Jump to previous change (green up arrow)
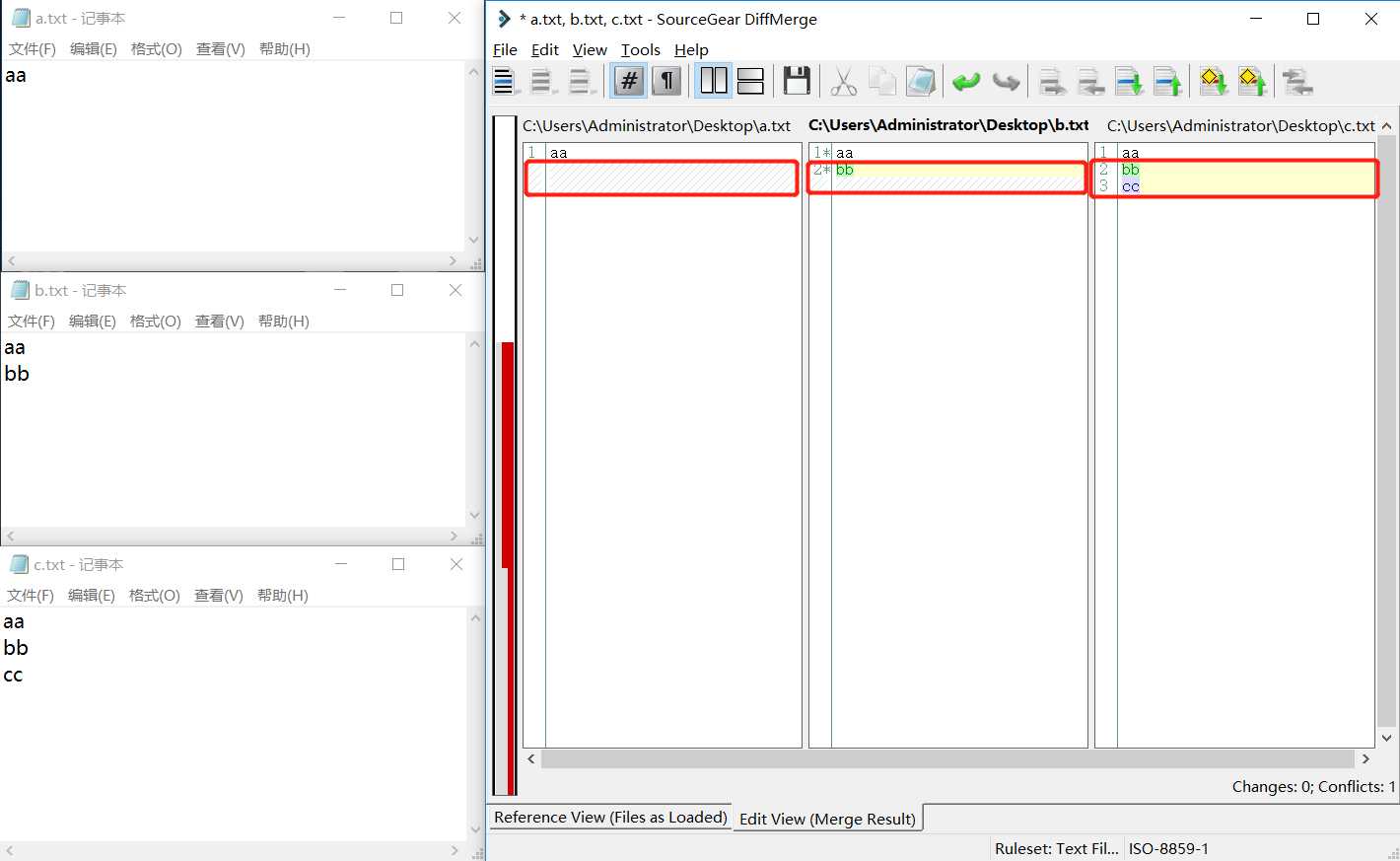This screenshot has height=861, width=1400. (x=1168, y=82)
